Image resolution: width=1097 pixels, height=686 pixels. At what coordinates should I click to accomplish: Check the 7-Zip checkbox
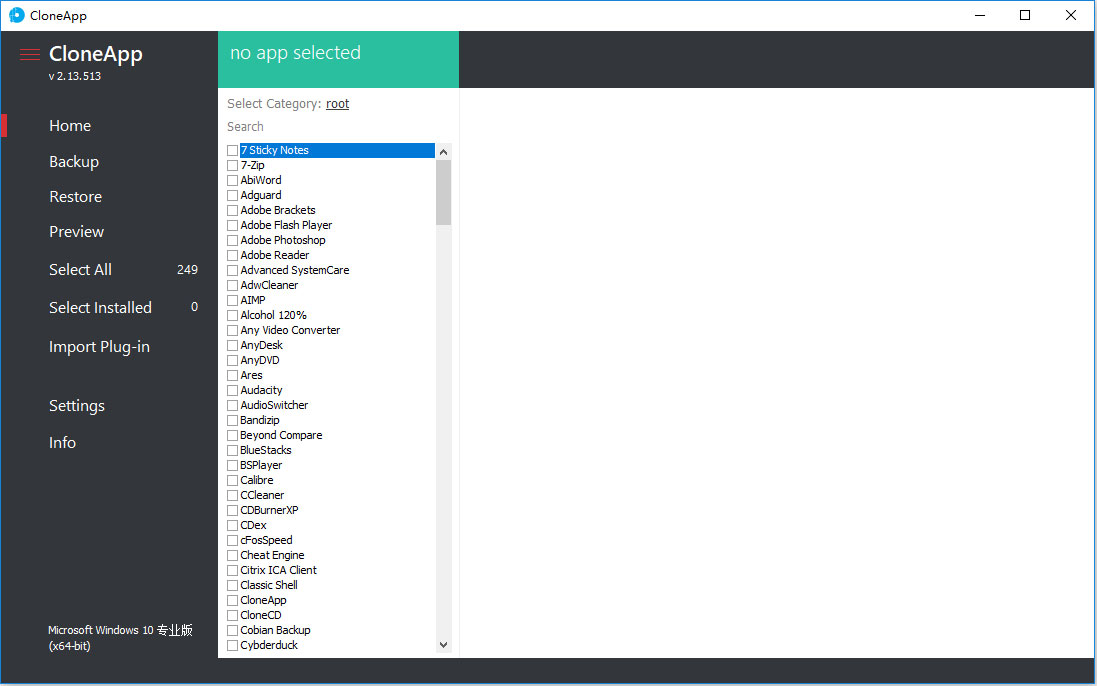click(232, 165)
